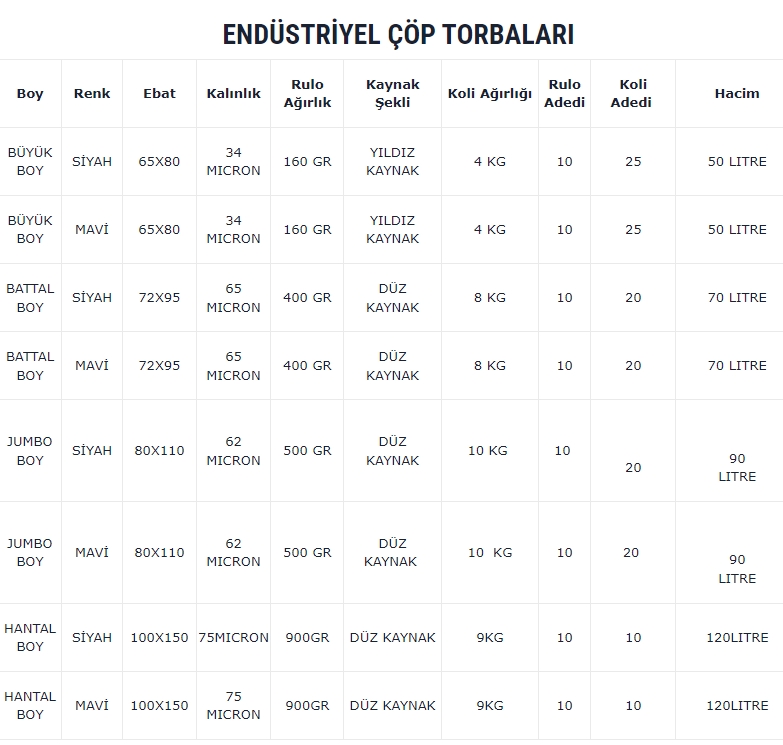Click the Hacim column header
This screenshot has height=745, width=783.
pyautogui.click(x=737, y=93)
